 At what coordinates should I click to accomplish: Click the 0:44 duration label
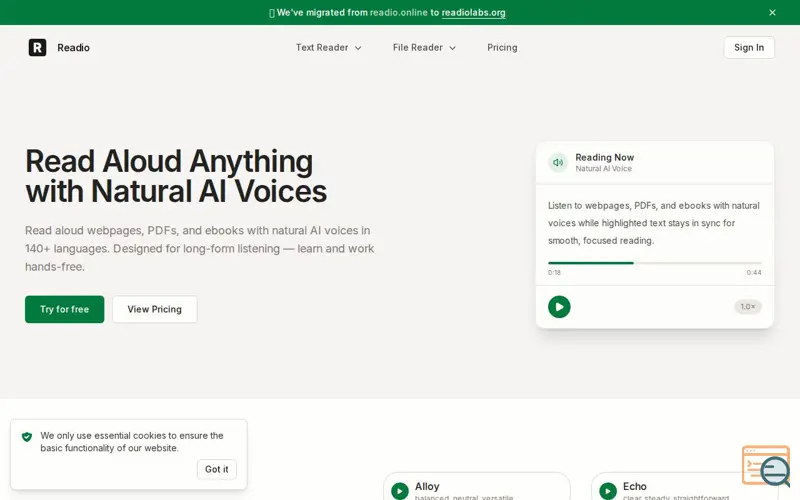coord(754,272)
